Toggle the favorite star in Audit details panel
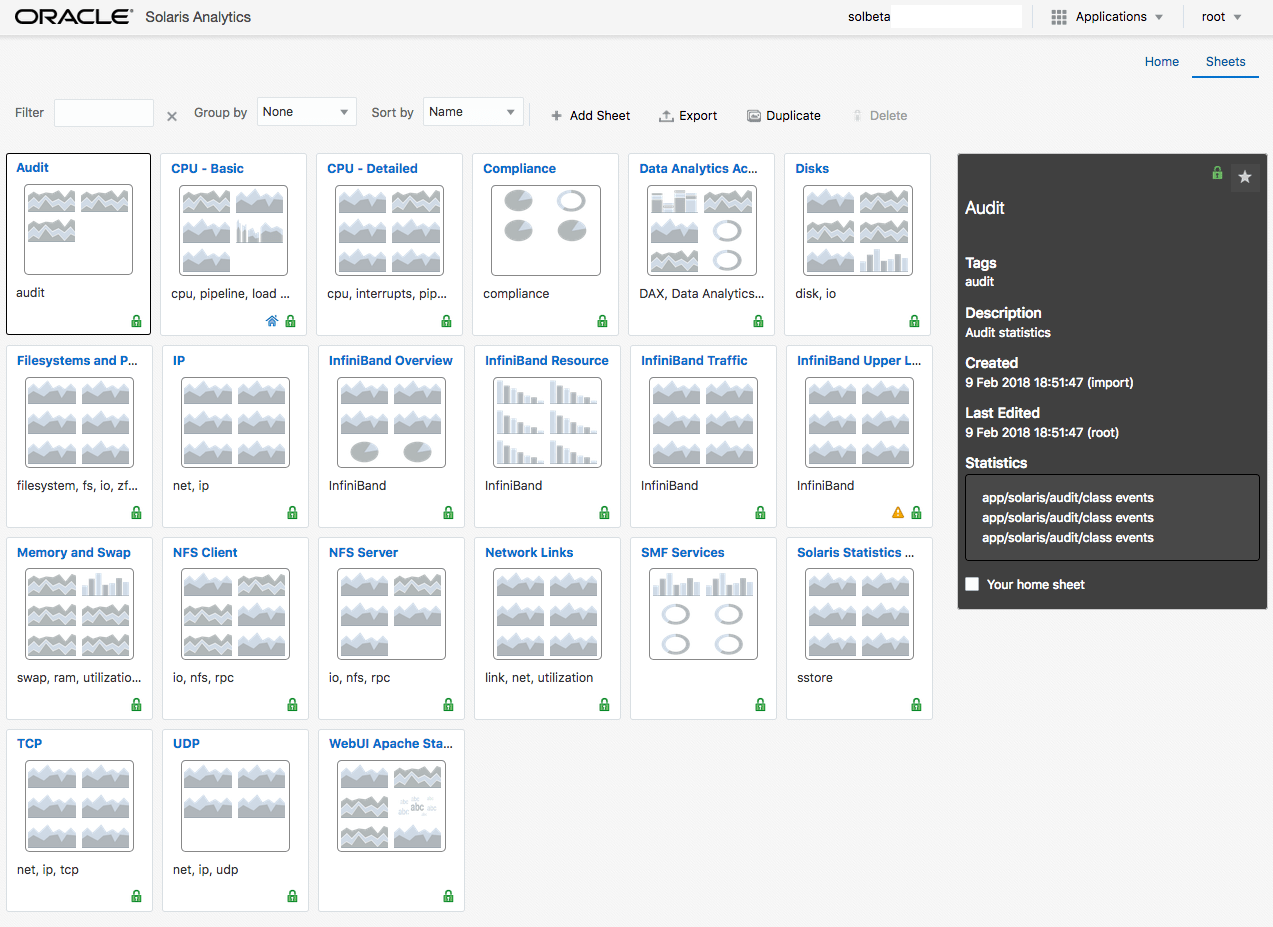This screenshot has height=927, width=1273. point(1245,177)
